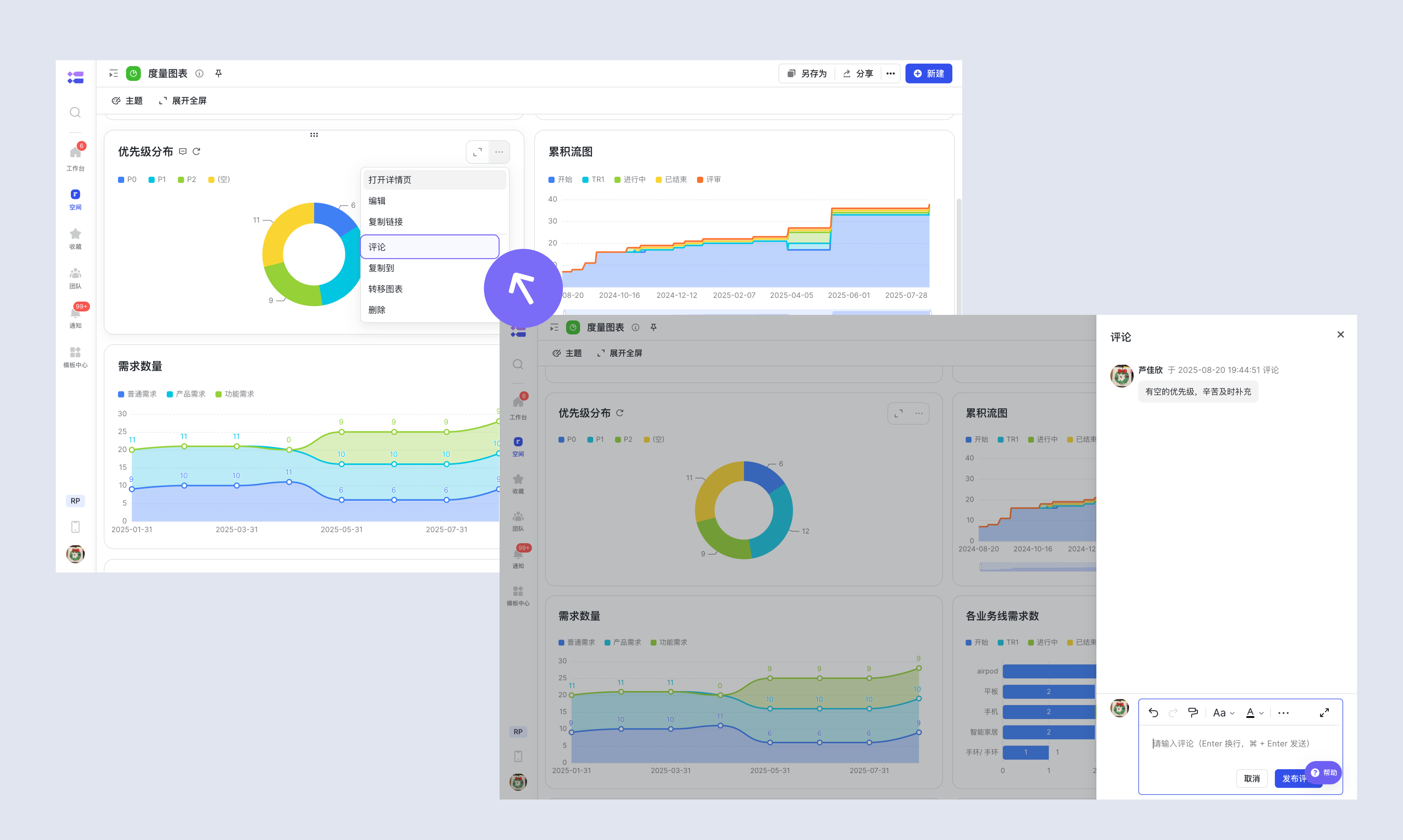The height and width of the screenshot is (840, 1403).
Task: Undo in the comment editor toolbar
Action: [x=1153, y=713]
